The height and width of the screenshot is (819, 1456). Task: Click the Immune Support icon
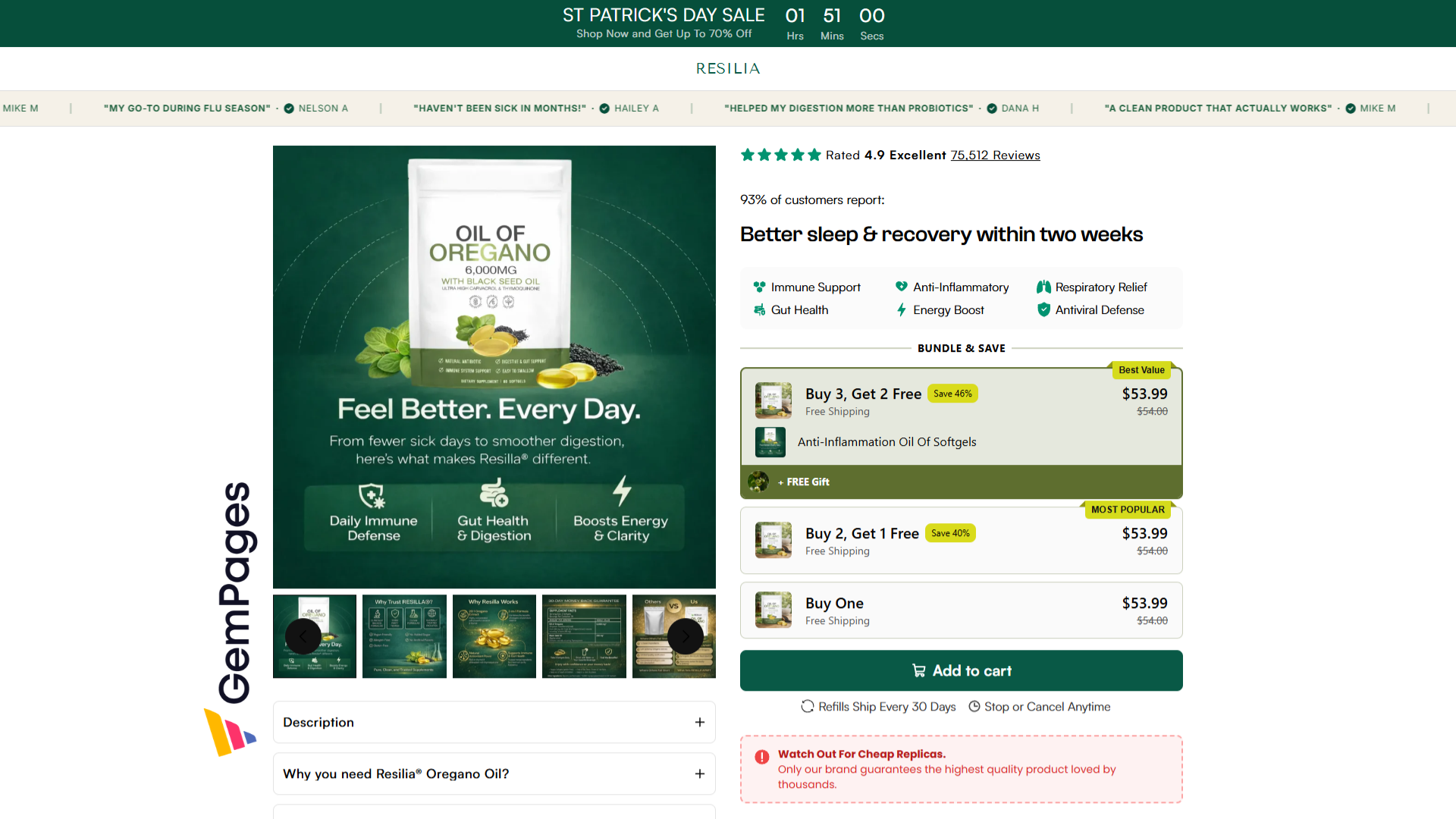pos(759,287)
